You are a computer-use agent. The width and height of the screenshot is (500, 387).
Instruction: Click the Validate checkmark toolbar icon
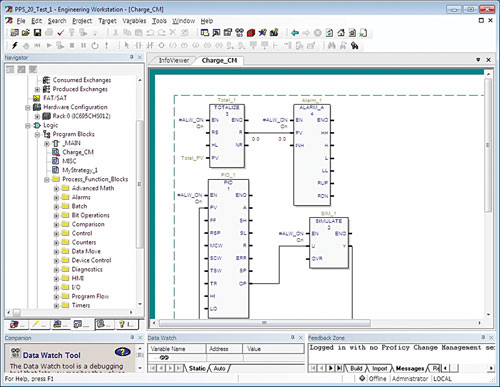coord(60,33)
